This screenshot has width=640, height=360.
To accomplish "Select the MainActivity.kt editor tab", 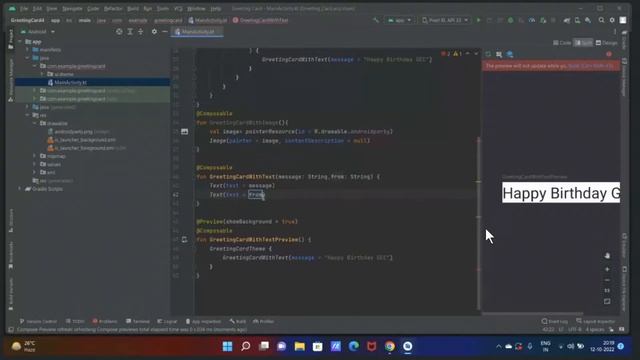I will pyautogui.click(x=197, y=31).
